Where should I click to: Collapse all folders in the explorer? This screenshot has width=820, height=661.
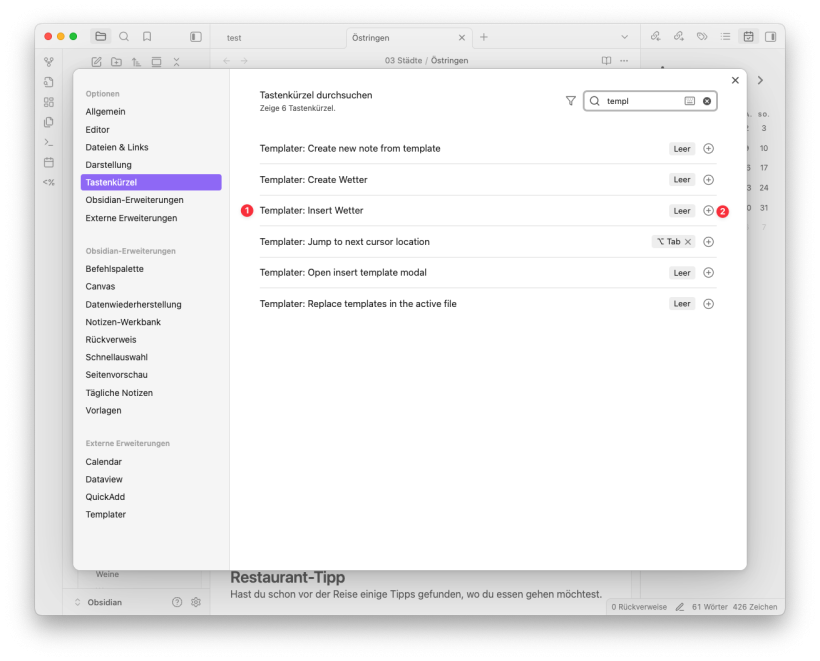176,62
